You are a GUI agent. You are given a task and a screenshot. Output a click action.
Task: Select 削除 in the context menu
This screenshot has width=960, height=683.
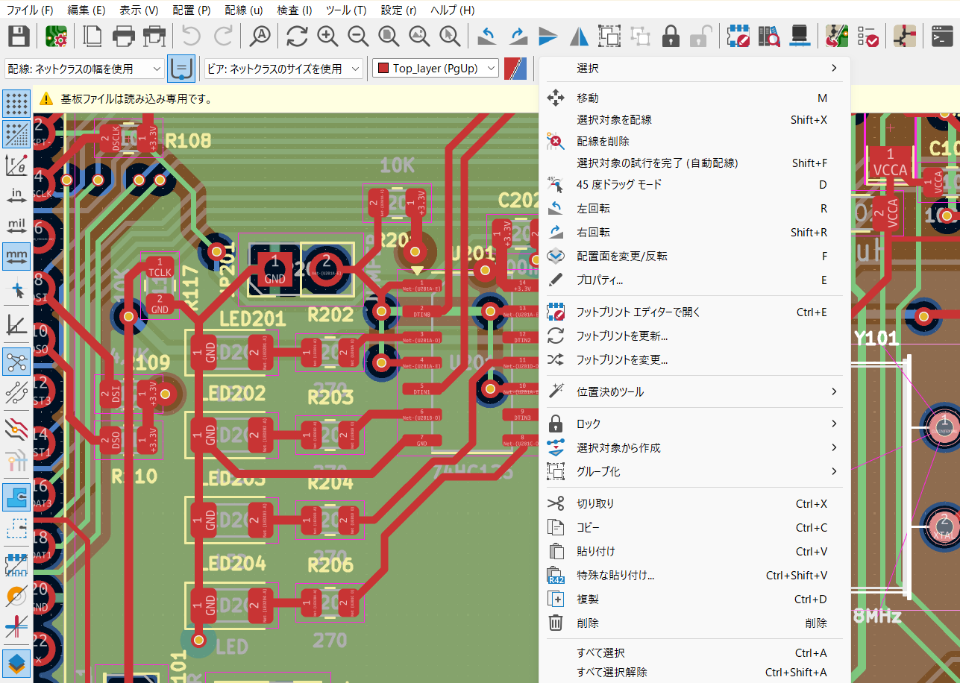(x=694, y=623)
